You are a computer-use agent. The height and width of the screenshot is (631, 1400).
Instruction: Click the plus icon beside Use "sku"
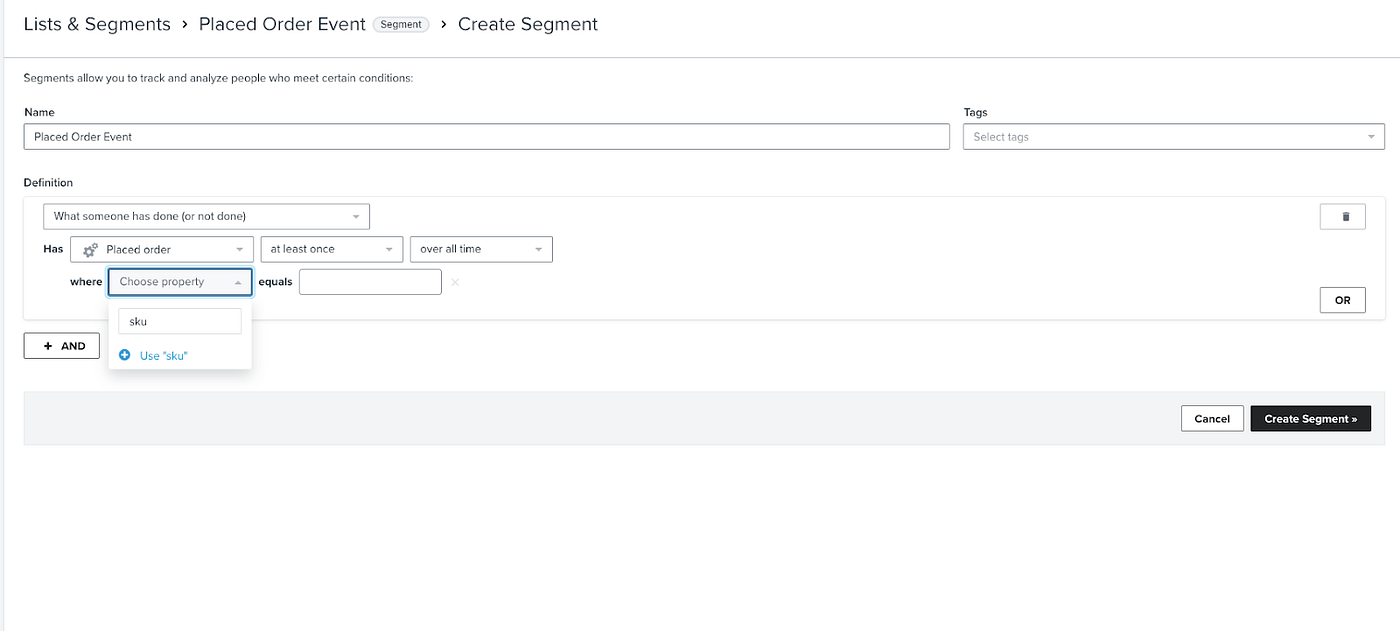tap(125, 355)
